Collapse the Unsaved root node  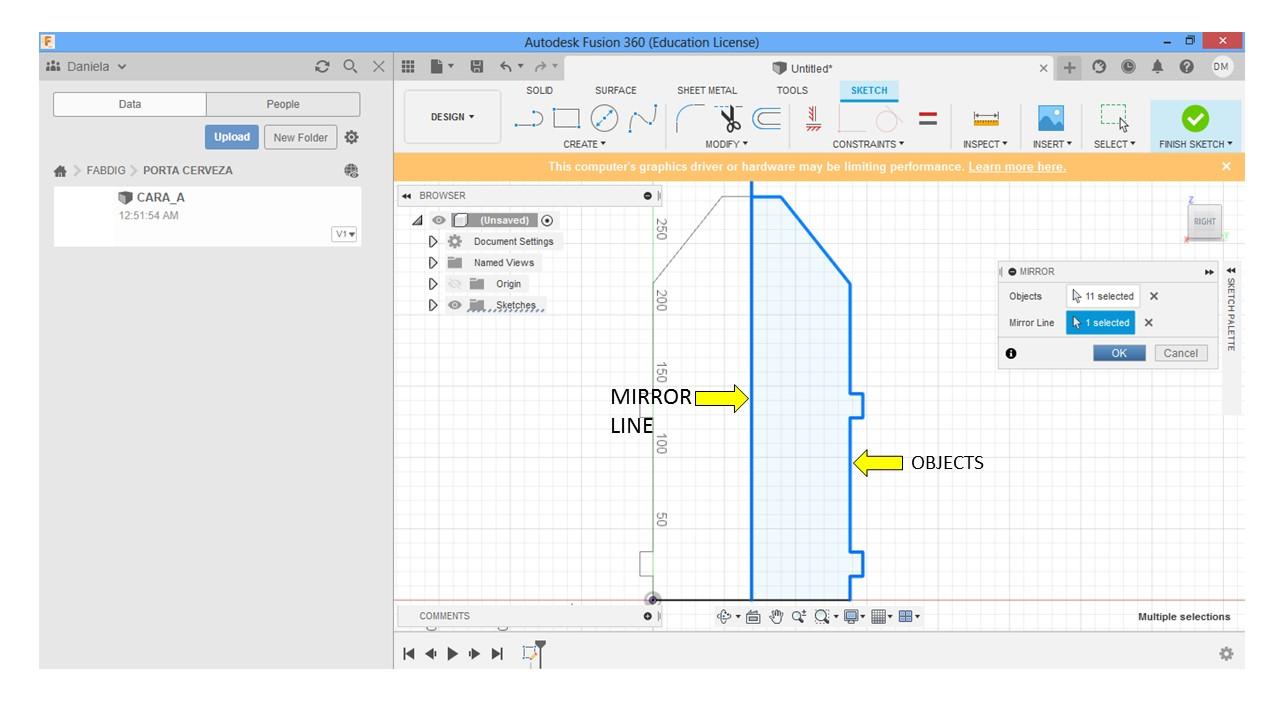coord(418,220)
